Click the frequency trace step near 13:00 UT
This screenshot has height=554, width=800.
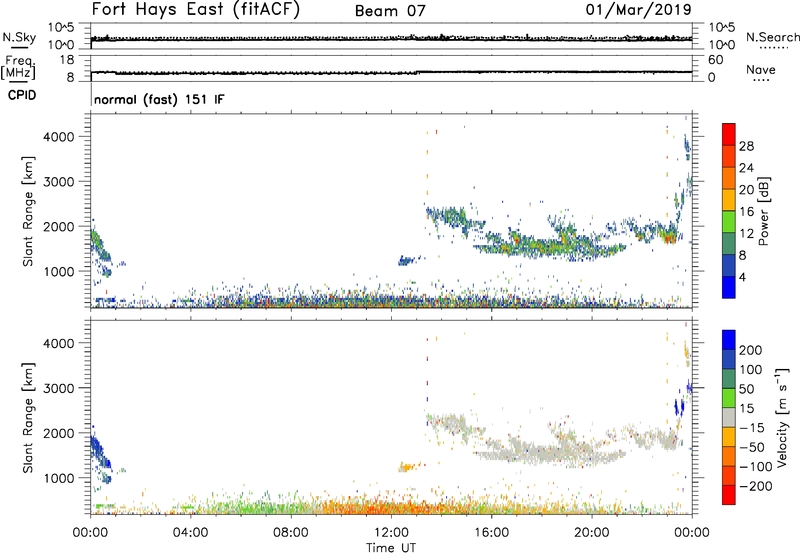(x=417, y=72)
